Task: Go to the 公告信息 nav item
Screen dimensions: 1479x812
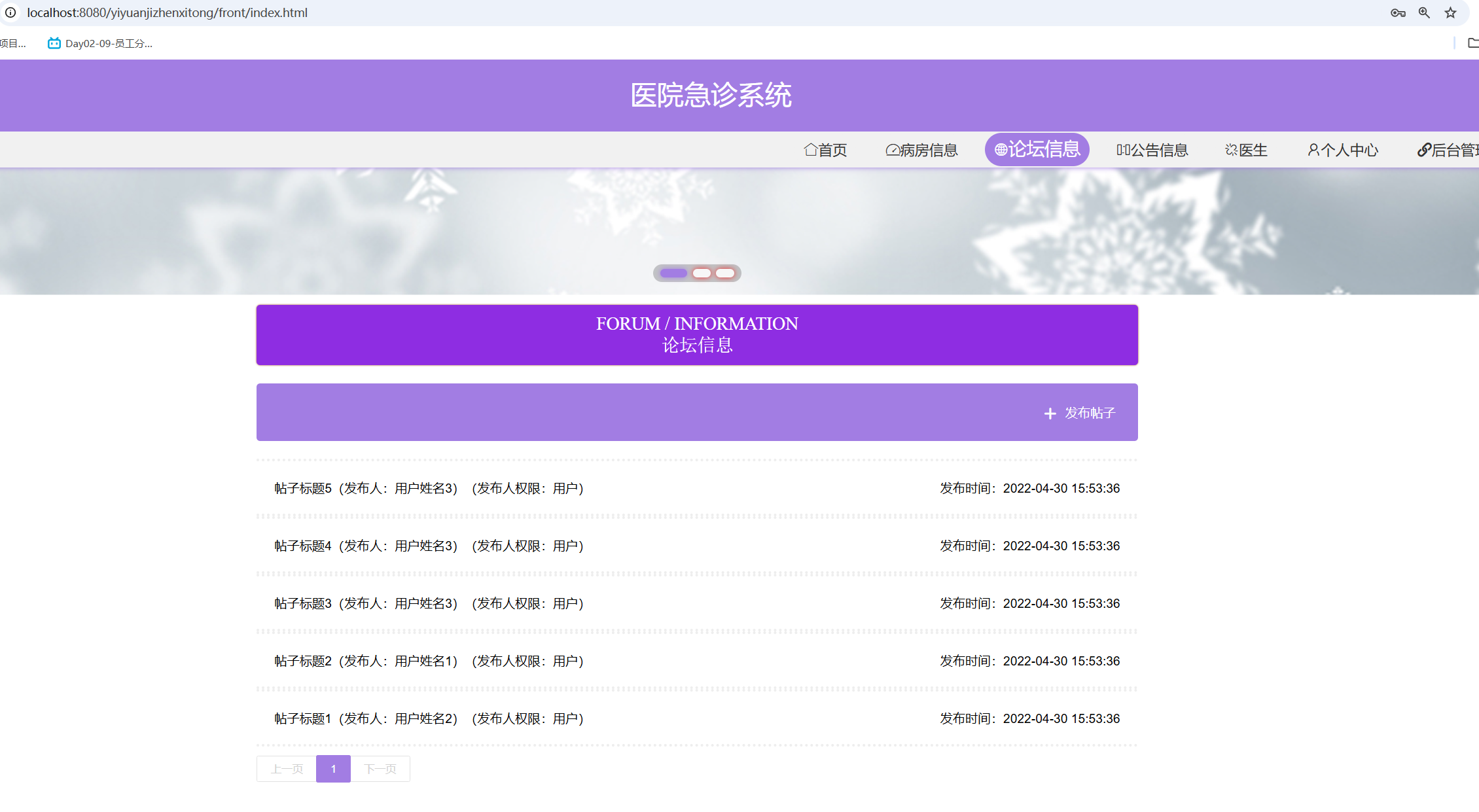Action: 1152,150
